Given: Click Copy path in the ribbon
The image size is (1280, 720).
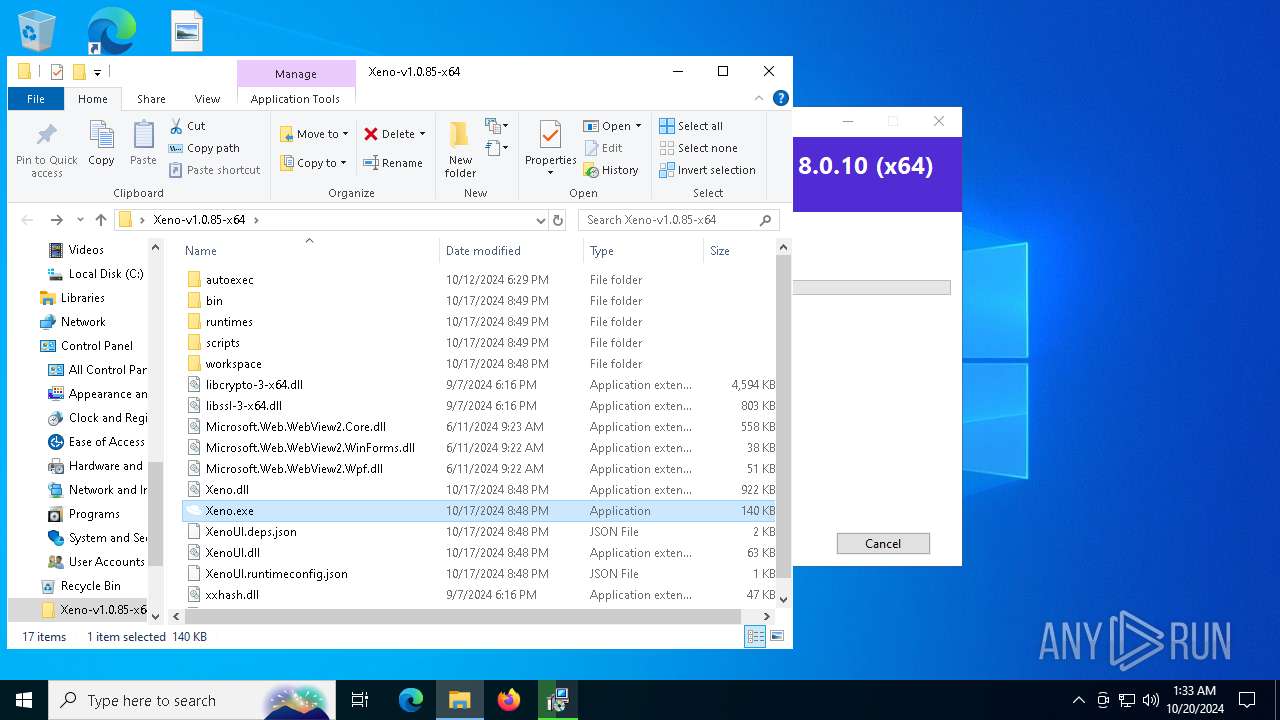Looking at the screenshot, I should 204,148.
